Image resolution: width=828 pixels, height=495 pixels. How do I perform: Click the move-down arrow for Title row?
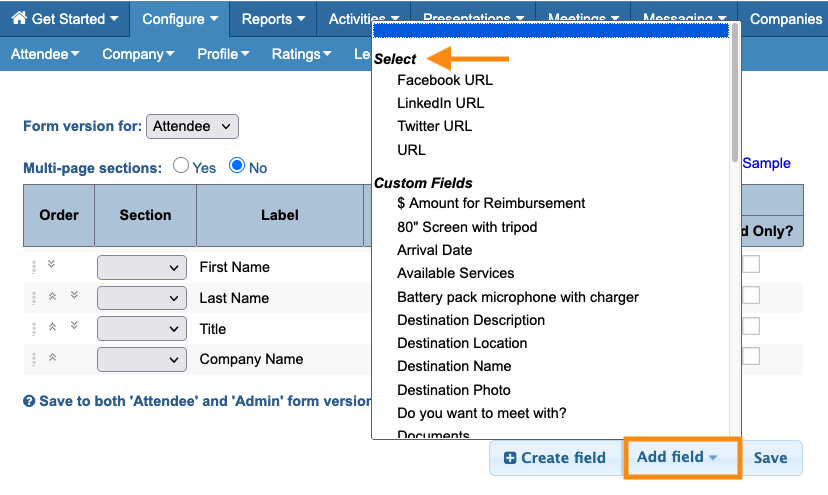(73, 326)
